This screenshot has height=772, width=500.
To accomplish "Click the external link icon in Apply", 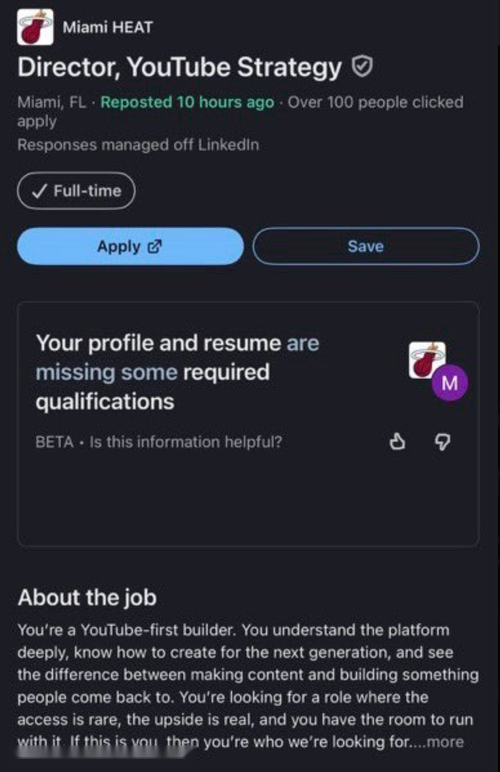I will pos(155,246).
